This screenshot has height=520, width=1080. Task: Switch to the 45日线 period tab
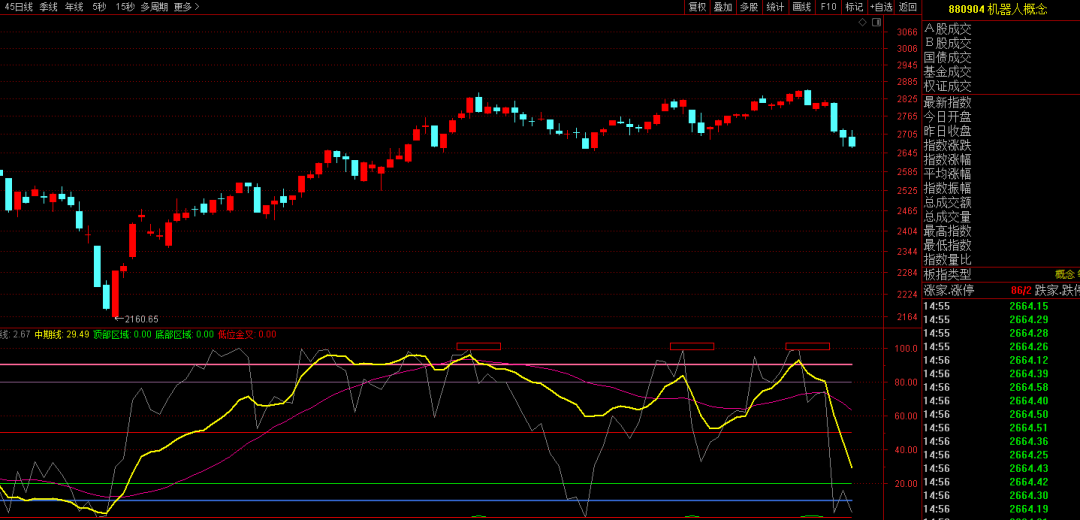click(x=18, y=7)
